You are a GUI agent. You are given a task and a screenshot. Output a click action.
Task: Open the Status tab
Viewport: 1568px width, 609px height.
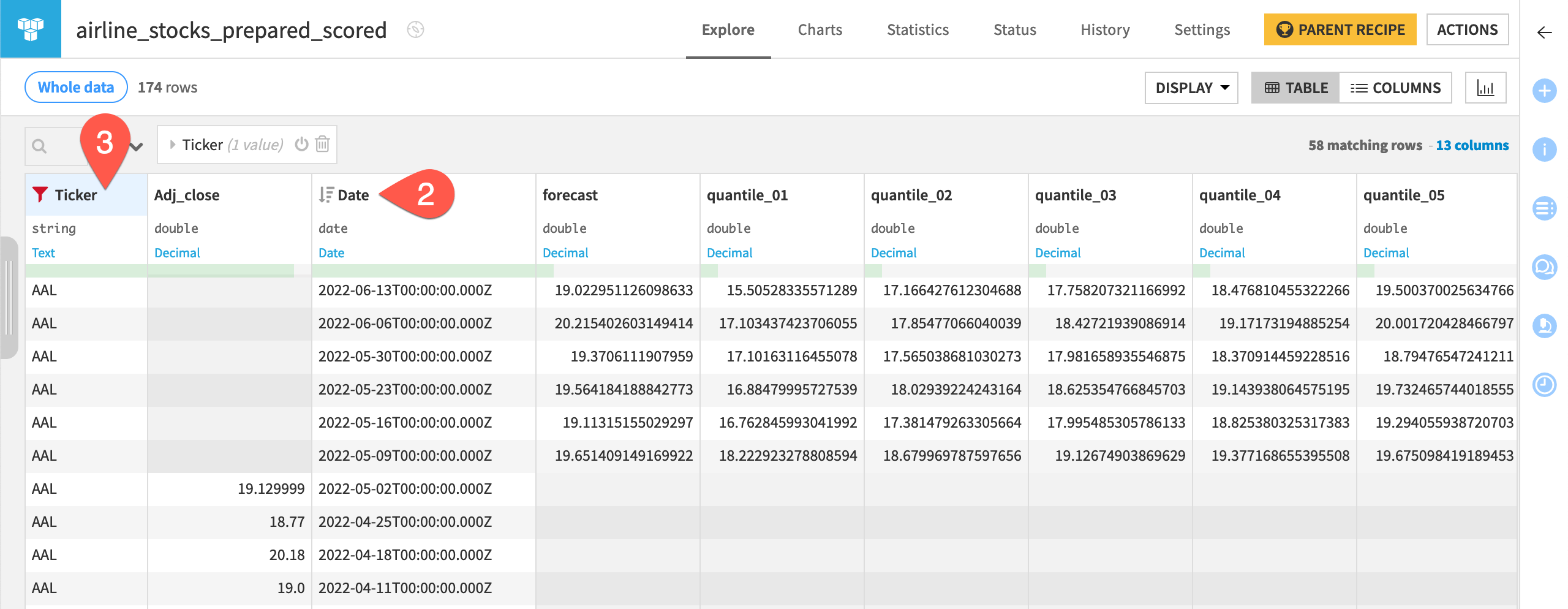point(1014,29)
